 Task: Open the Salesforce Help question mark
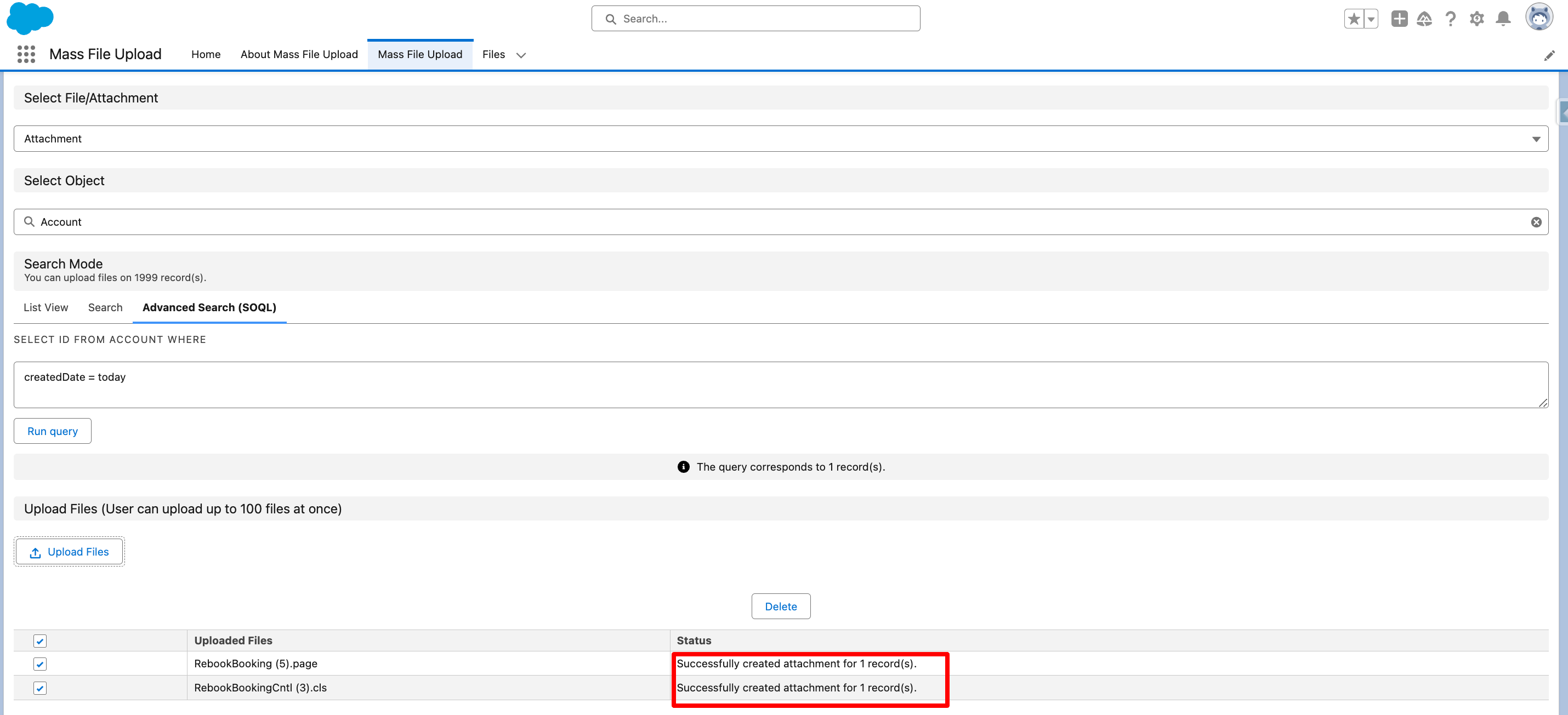pyautogui.click(x=1451, y=19)
